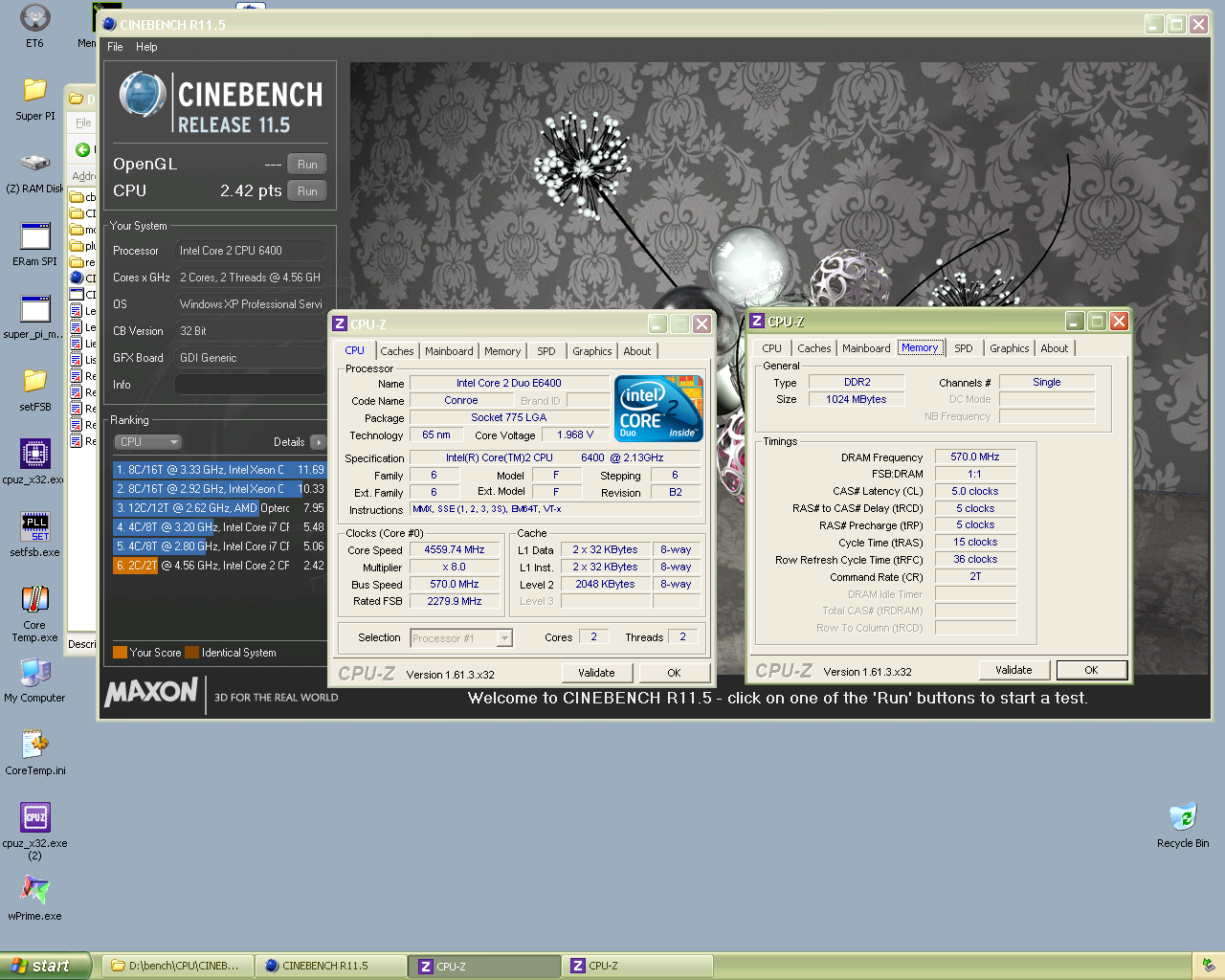Click the CAS# Latency 5.0 clocks value
Viewport: 1225px width, 980px height.
click(x=975, y=492)
